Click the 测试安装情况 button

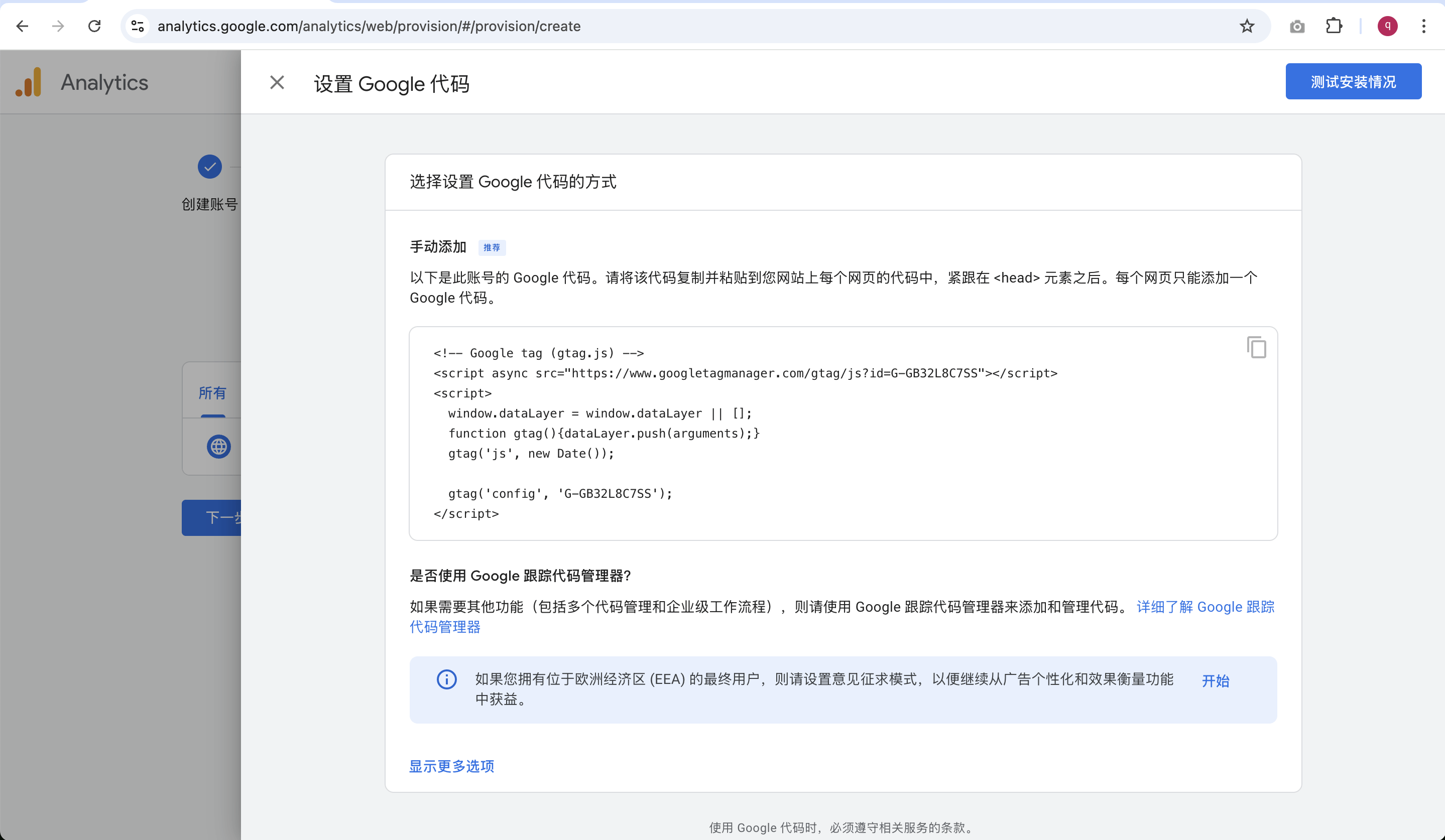(x=1353, y=81)
